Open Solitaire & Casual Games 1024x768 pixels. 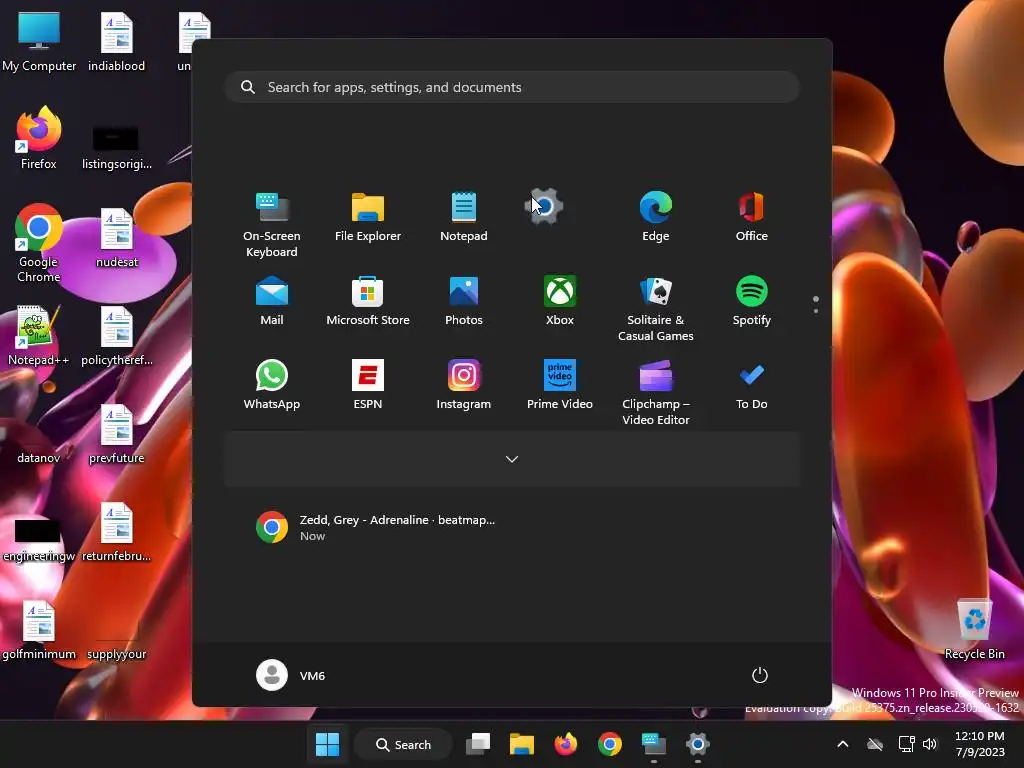pos(656,309)
